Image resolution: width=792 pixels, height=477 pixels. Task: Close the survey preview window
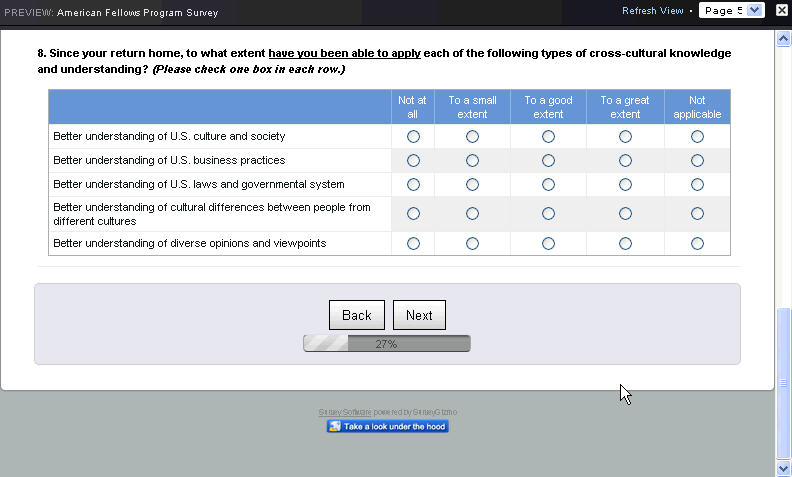coord(782,10)
